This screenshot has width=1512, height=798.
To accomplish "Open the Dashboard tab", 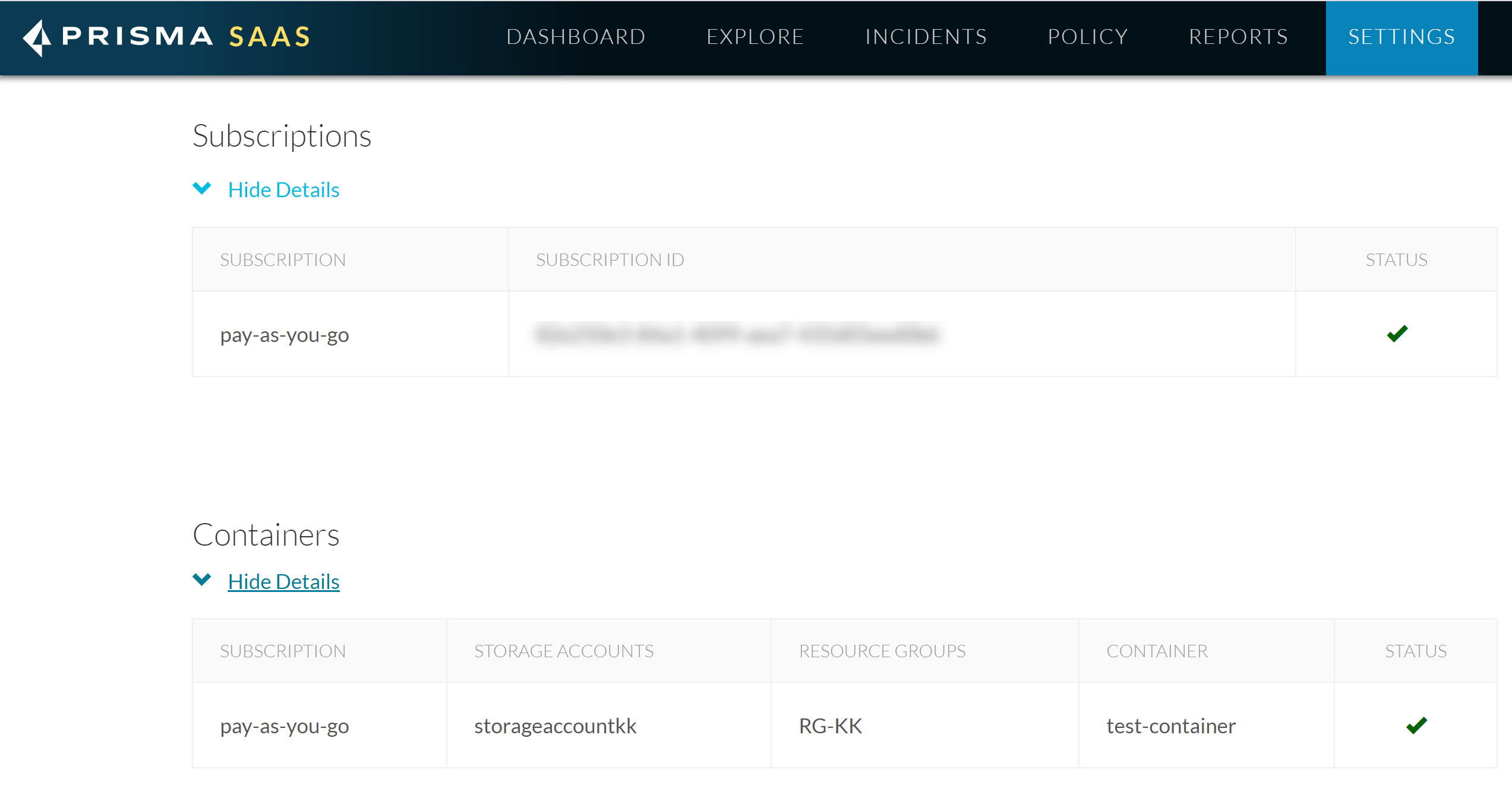I will [576, 37].
